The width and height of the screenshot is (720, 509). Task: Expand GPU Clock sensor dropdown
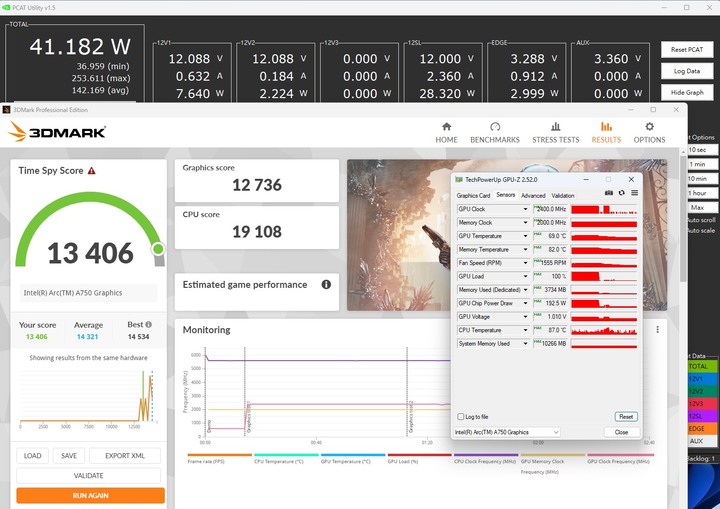click(526, 209)
